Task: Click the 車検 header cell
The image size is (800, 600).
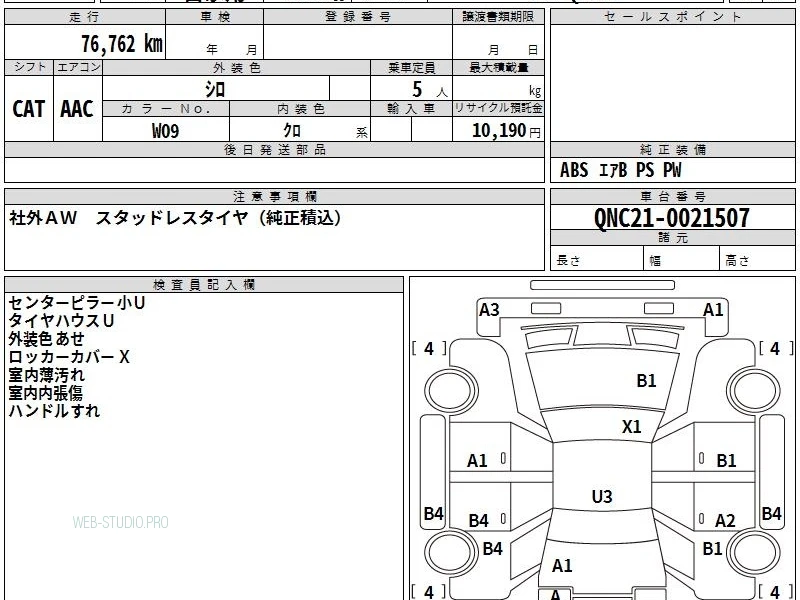Action: tap(215, 17)
